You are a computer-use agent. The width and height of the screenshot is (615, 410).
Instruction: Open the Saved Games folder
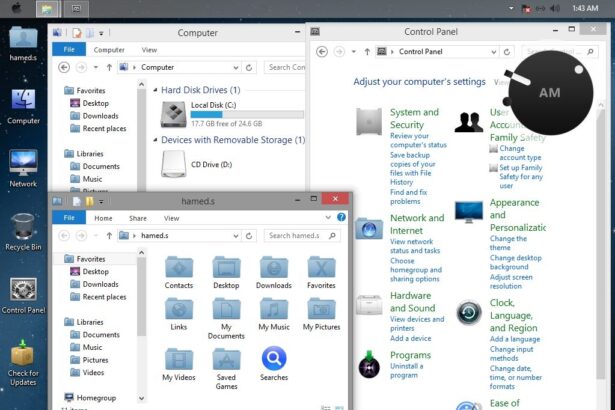[x=226, y=359]
